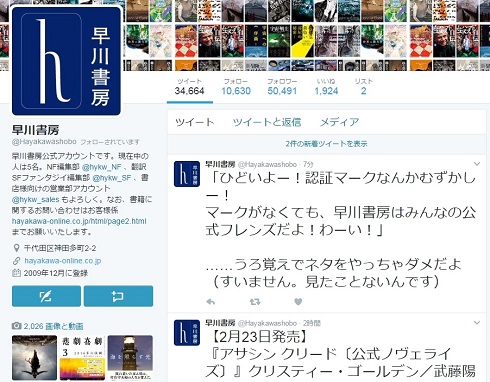Switch to the ツイート tab
This screenshot has width=490, height=382.
195,122
